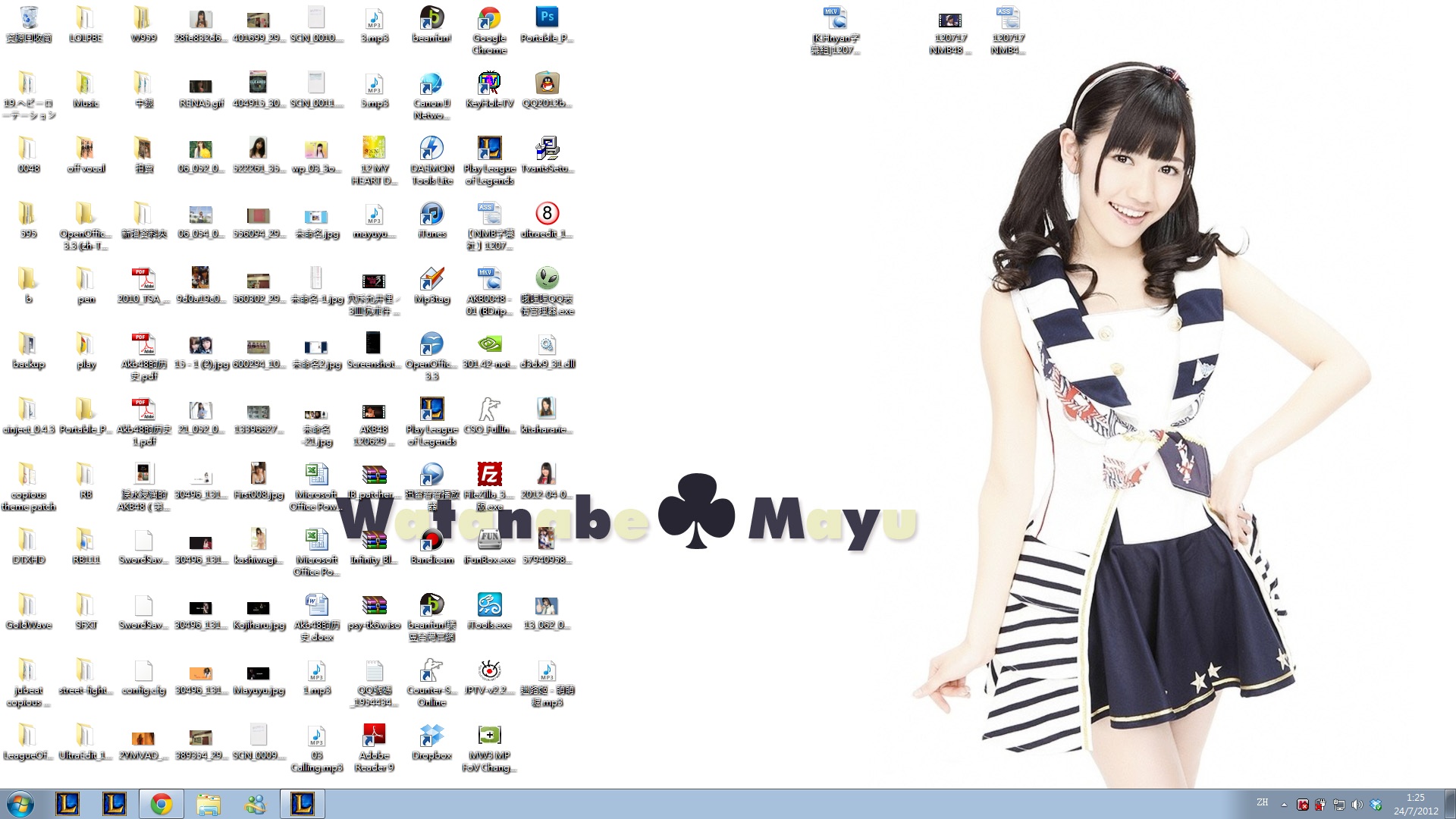This screenshot has height=819, width=1456.
Task: Open the DAEMON Tools Lite shortcut
Action: click(x=431, y=149)
